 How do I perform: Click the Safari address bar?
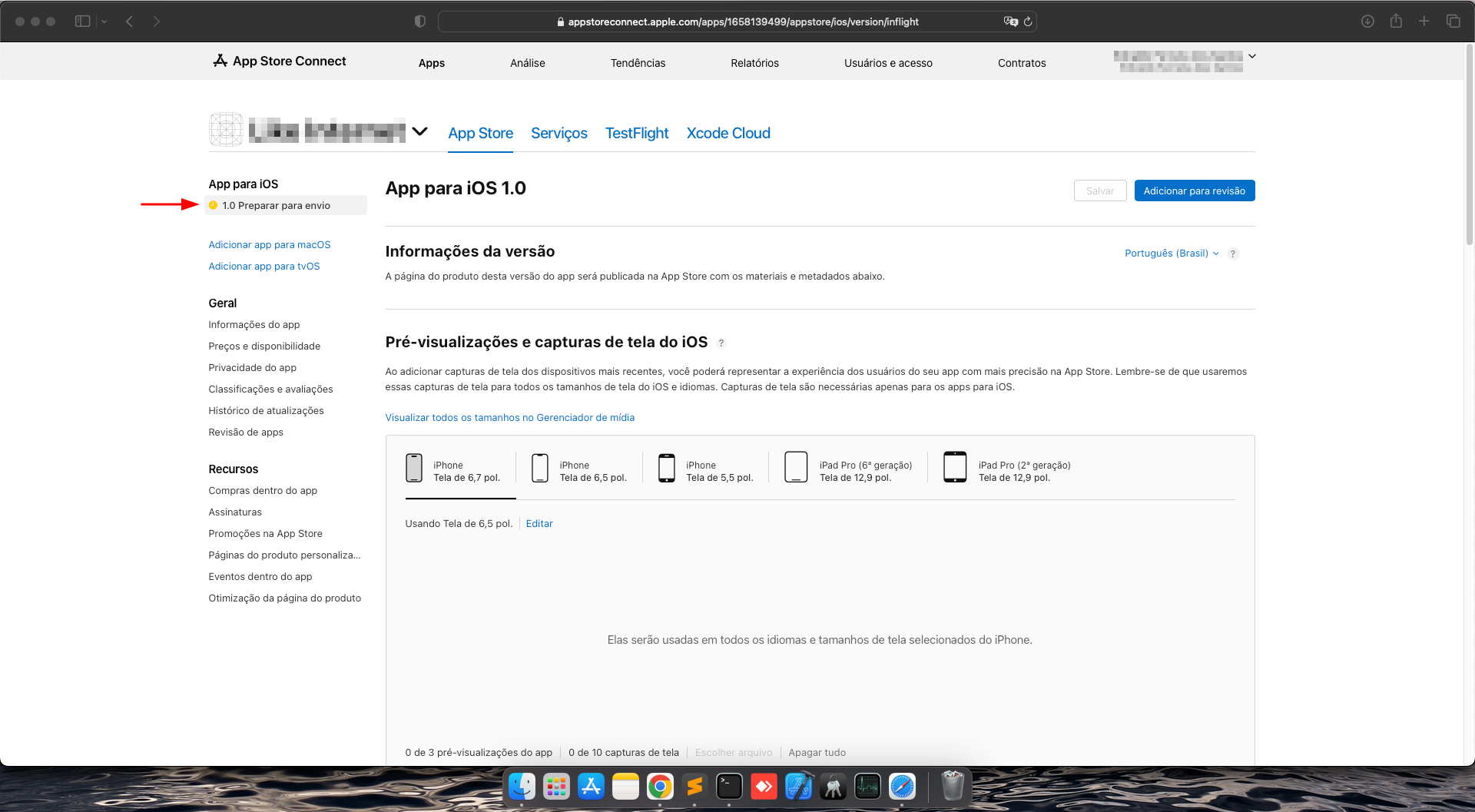coord(737,22)
